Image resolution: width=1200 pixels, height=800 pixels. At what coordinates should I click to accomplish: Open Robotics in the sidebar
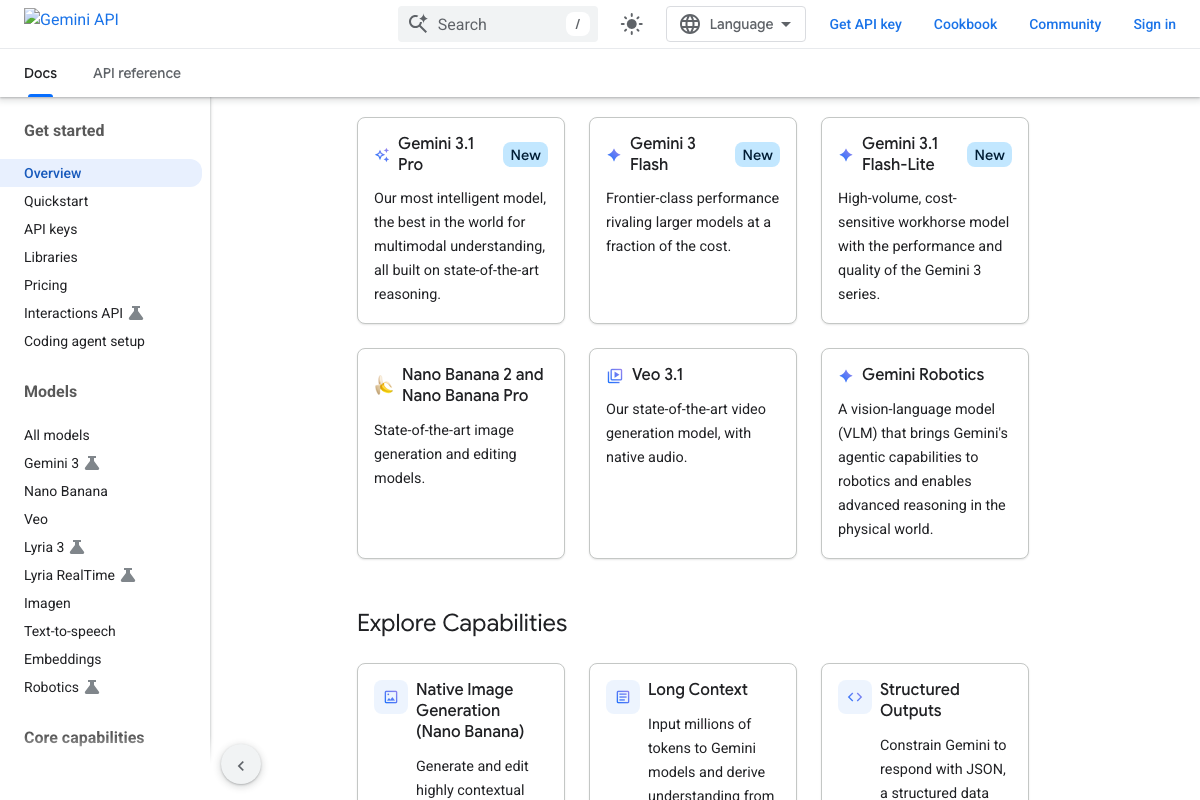click(51, 687)
